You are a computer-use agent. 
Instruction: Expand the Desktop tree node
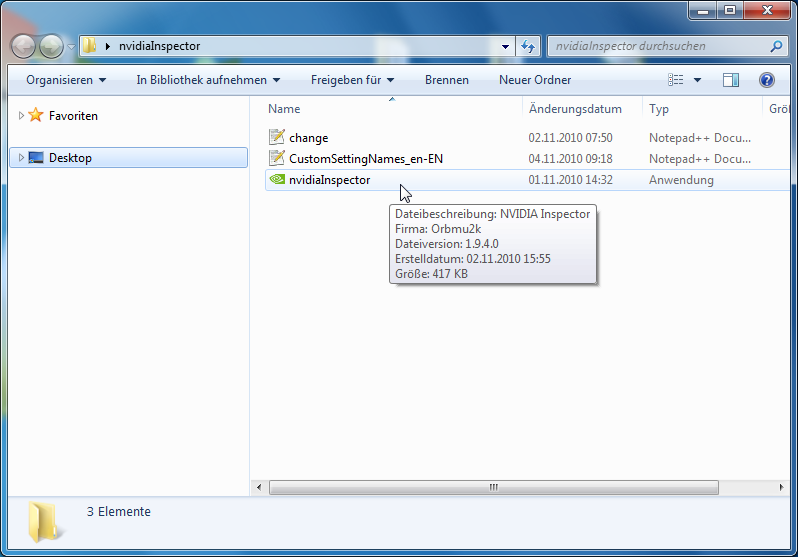(21, 158)
